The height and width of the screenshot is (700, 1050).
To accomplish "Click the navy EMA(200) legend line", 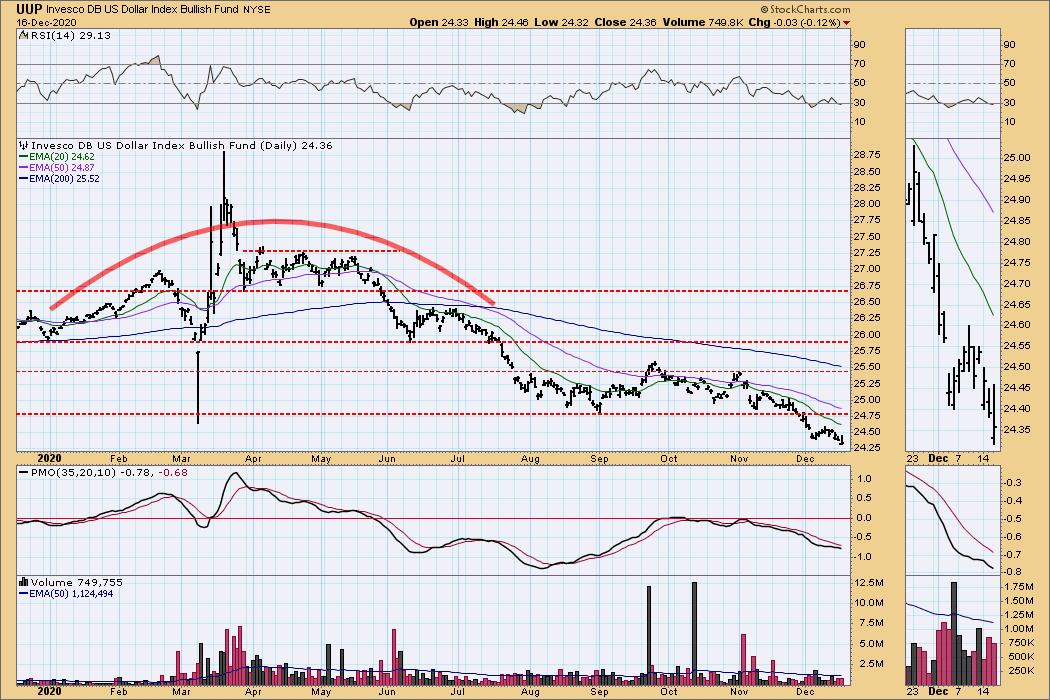I will 23,179.
